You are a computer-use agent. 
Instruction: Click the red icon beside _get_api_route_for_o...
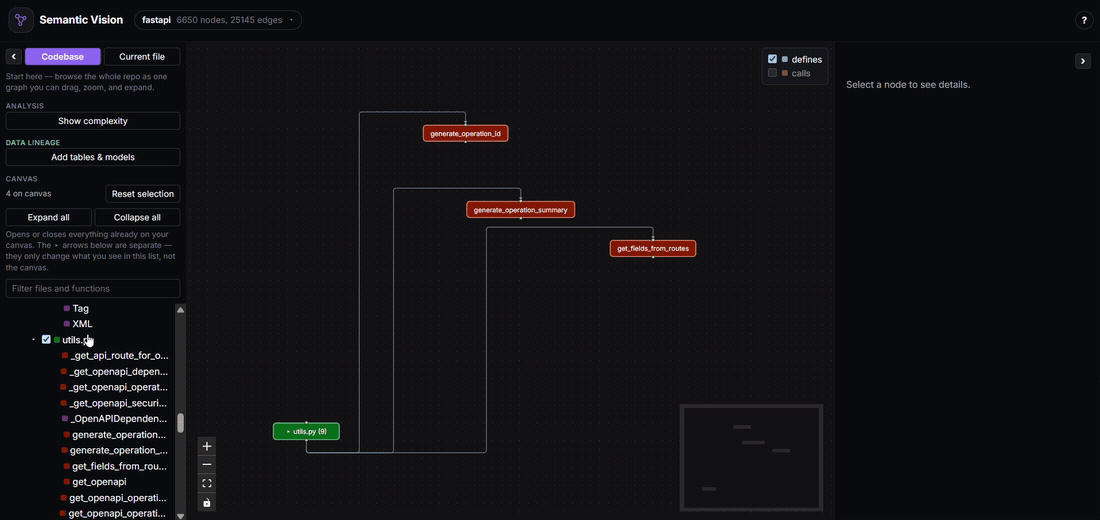click(65, 356)
